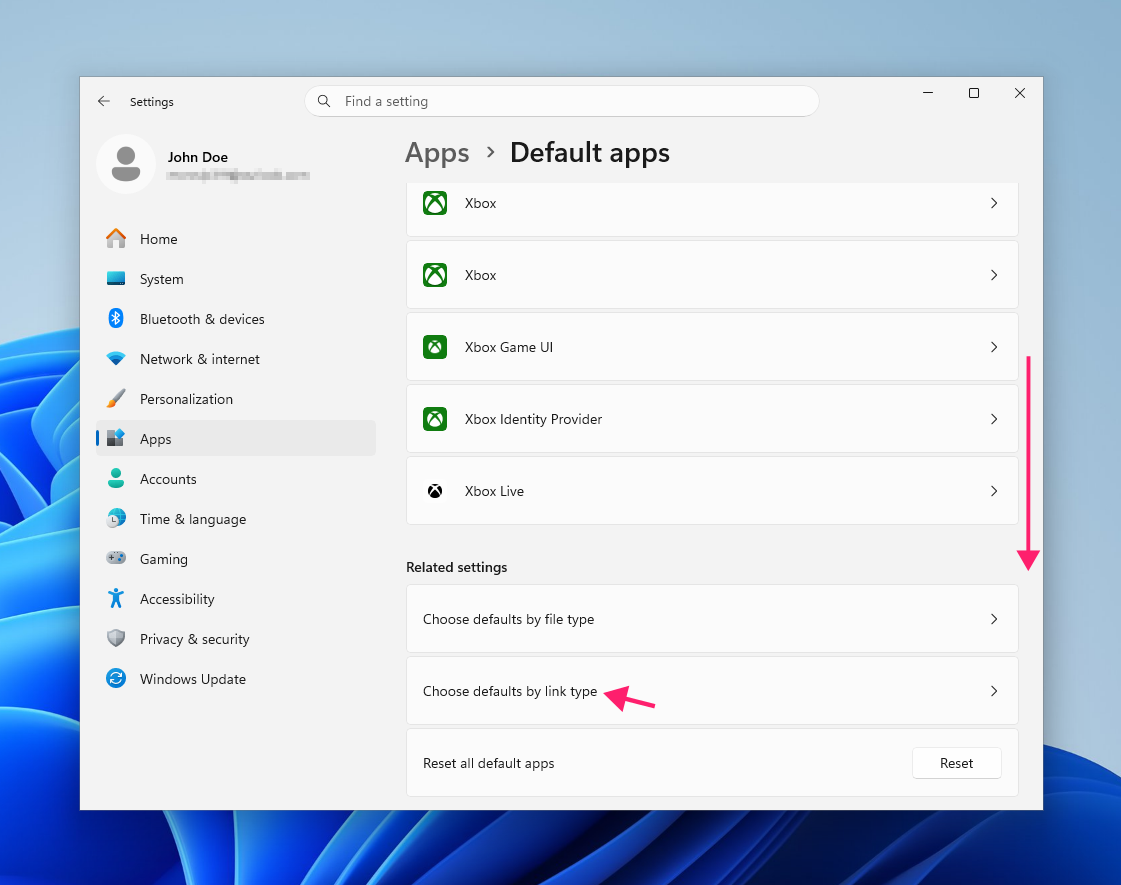Click the Bluetooth & devices icon
Screen dimensions: 1121x885
(x=116, y=319)
